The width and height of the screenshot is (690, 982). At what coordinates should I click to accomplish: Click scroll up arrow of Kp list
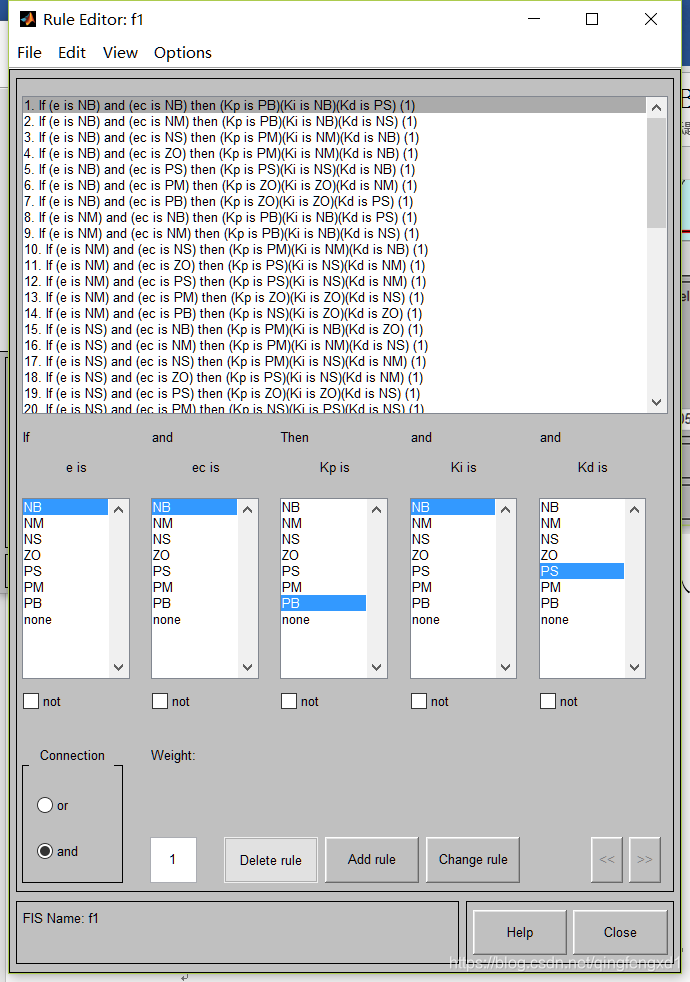coord(376,510)
